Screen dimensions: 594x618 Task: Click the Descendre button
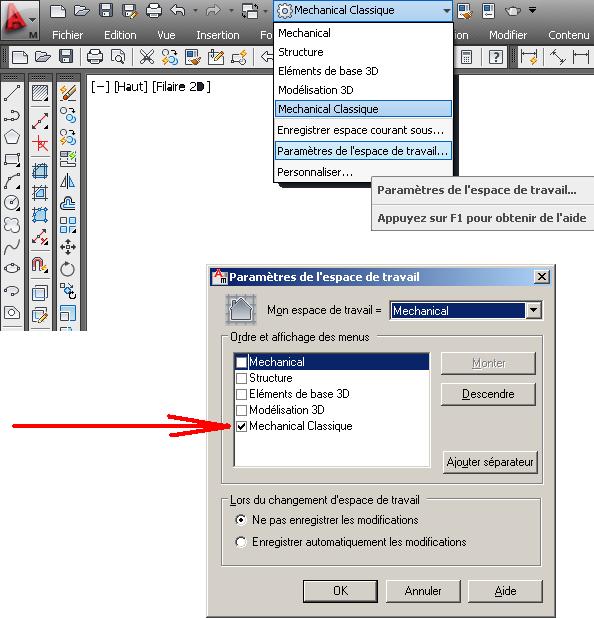(488, 394)
